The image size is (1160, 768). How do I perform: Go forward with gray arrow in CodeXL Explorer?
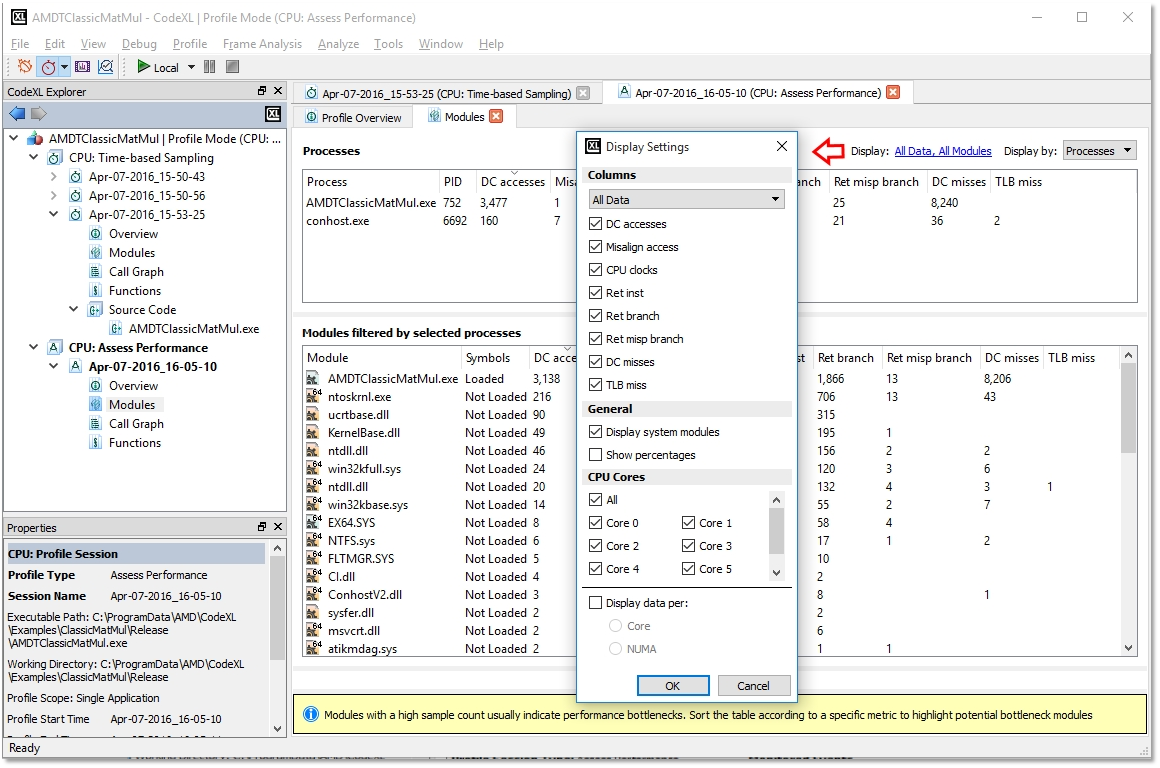pyautogui.click(x=38, y=113)
